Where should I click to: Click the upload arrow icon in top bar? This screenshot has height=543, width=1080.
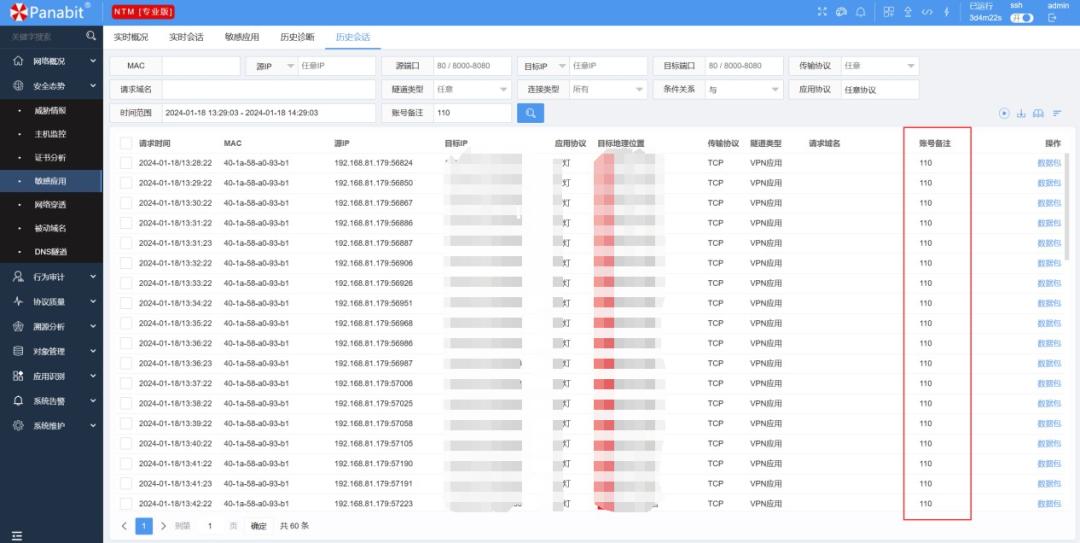pos(908,12)
